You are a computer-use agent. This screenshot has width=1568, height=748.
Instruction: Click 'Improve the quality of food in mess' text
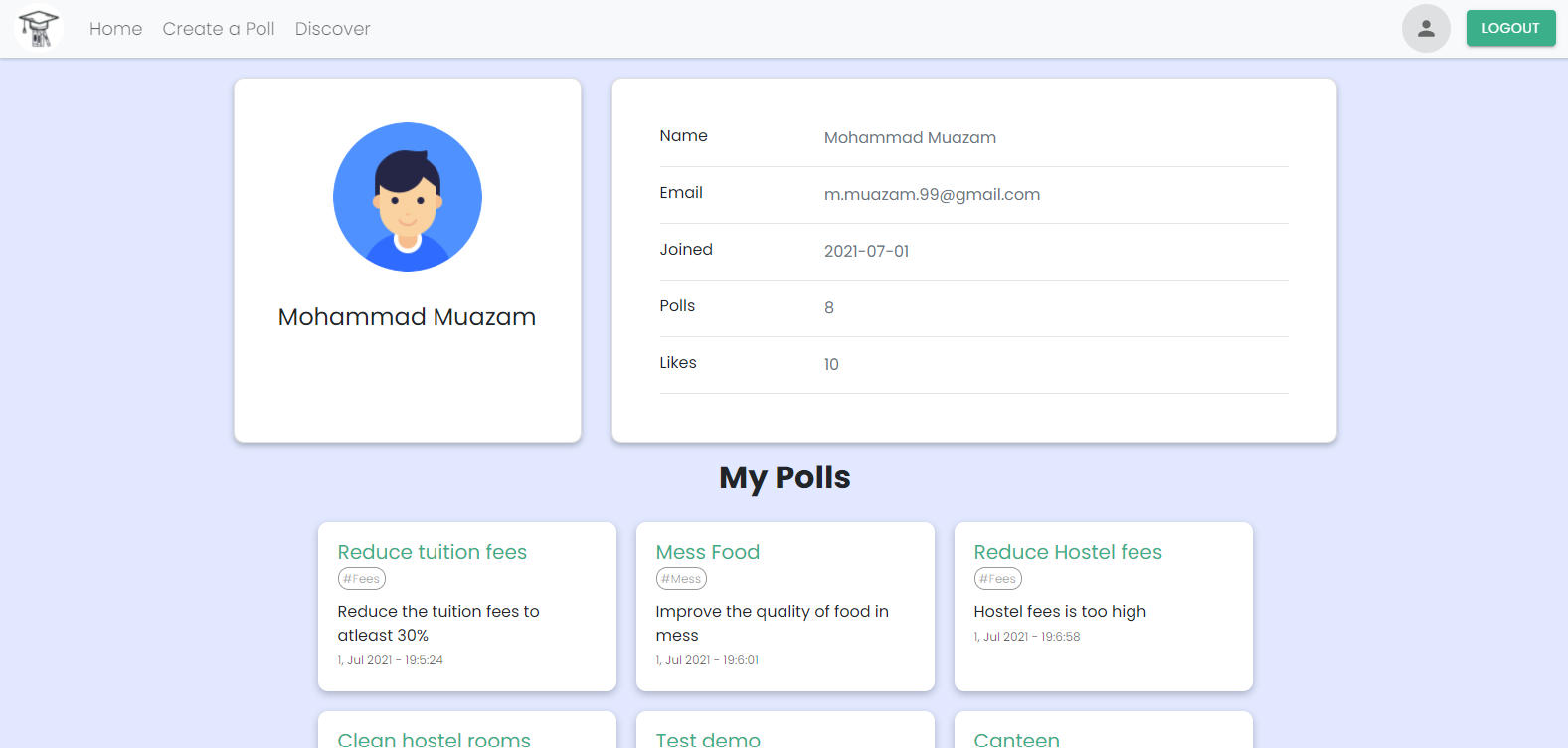click(x=772, y=624)
